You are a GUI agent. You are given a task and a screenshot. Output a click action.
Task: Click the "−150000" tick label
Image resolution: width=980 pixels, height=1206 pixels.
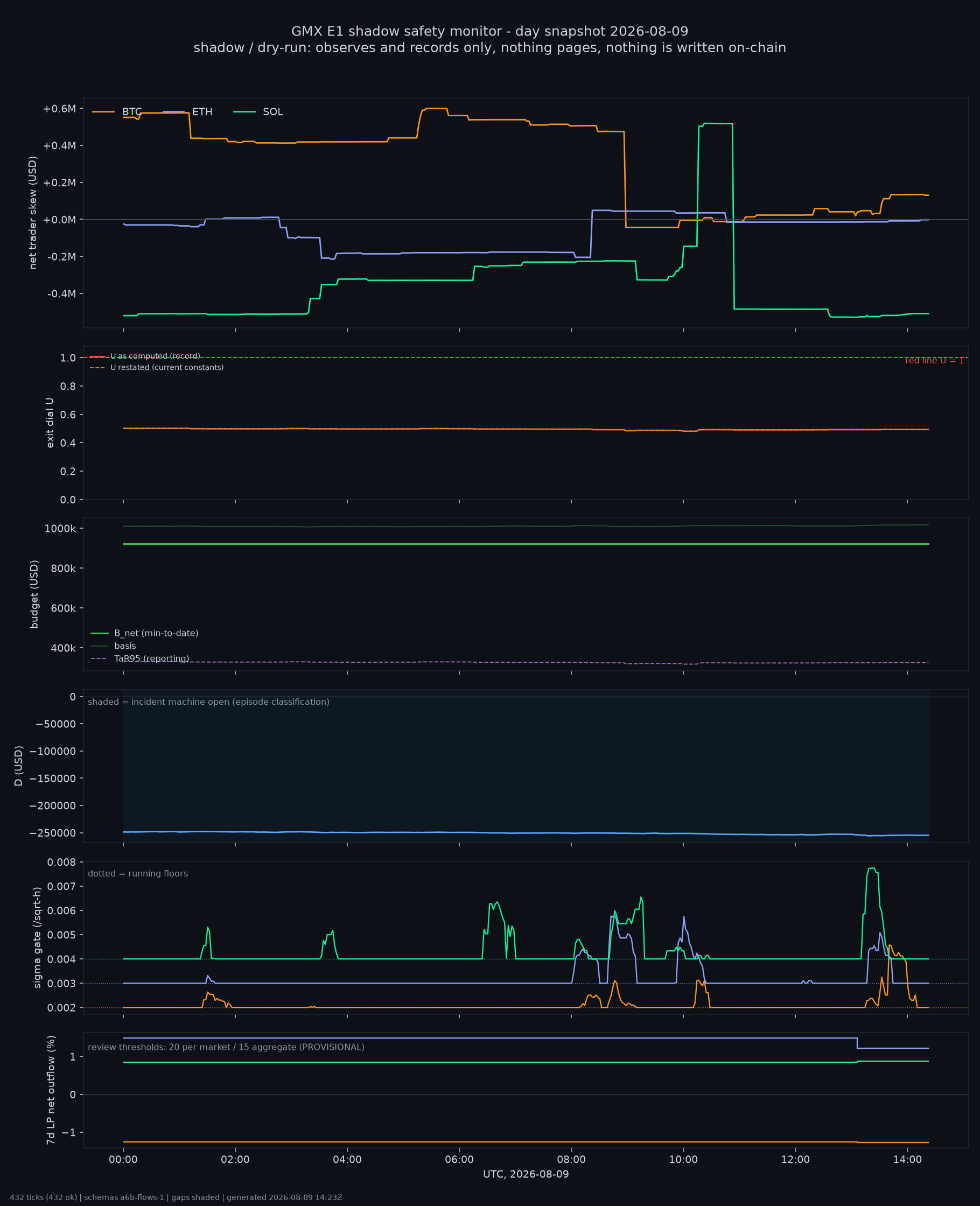click(x=53, y=779)
